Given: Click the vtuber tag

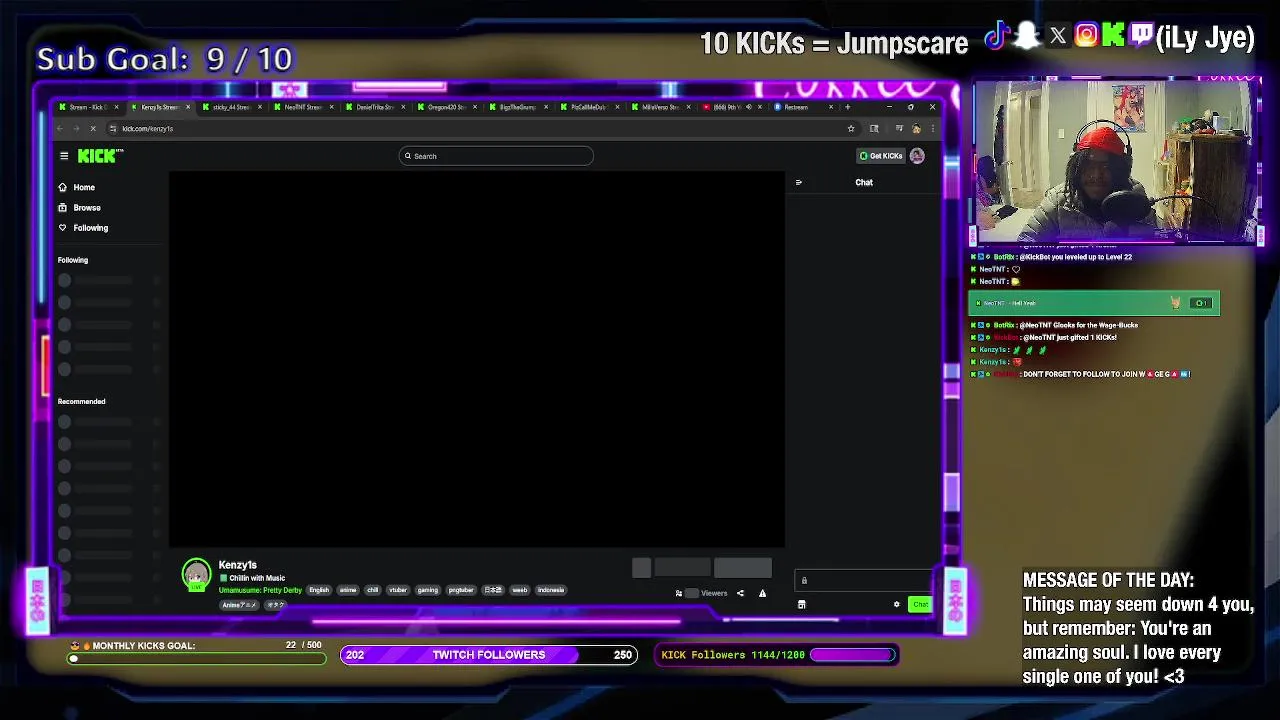Looking at the screenshot, I should [398, 590].
